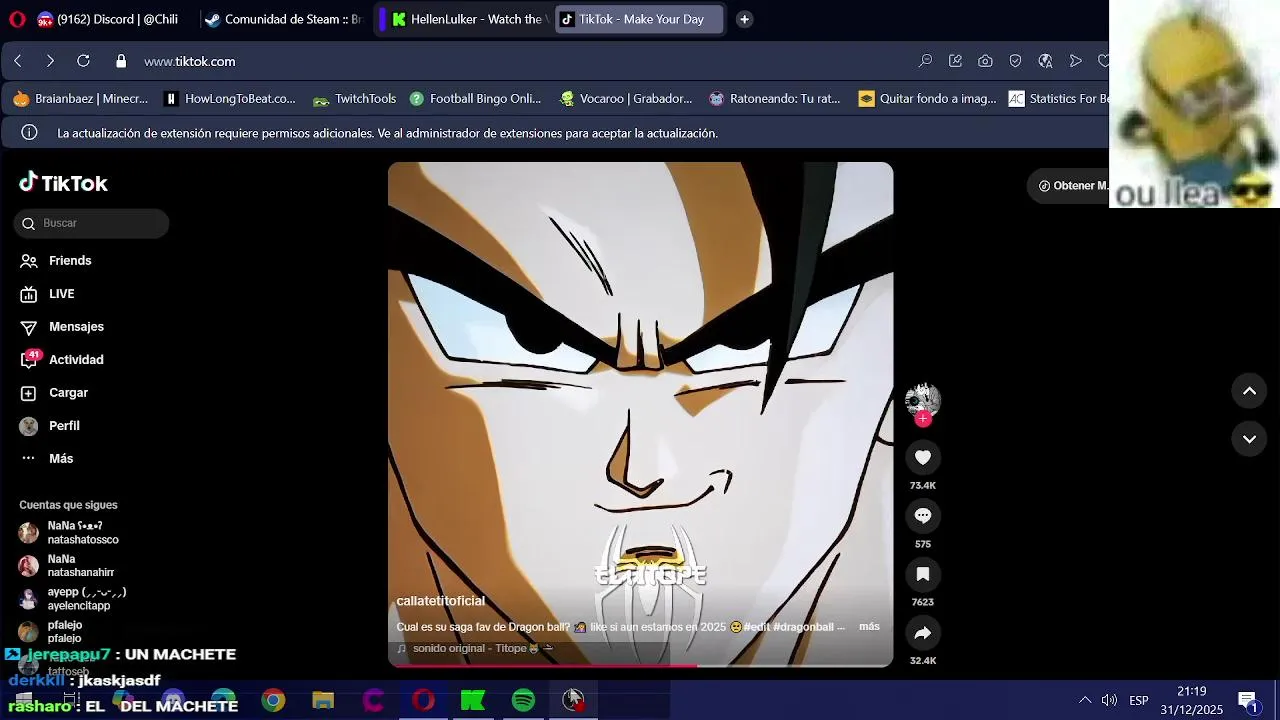
Task: Click the browser back arrow
Action: click(18, 61)
